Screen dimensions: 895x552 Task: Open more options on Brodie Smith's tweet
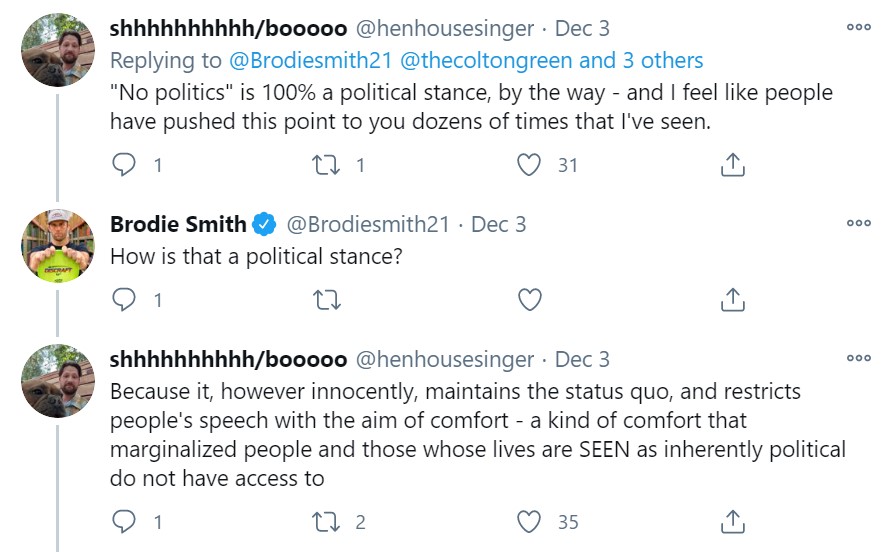click(858, 223)
